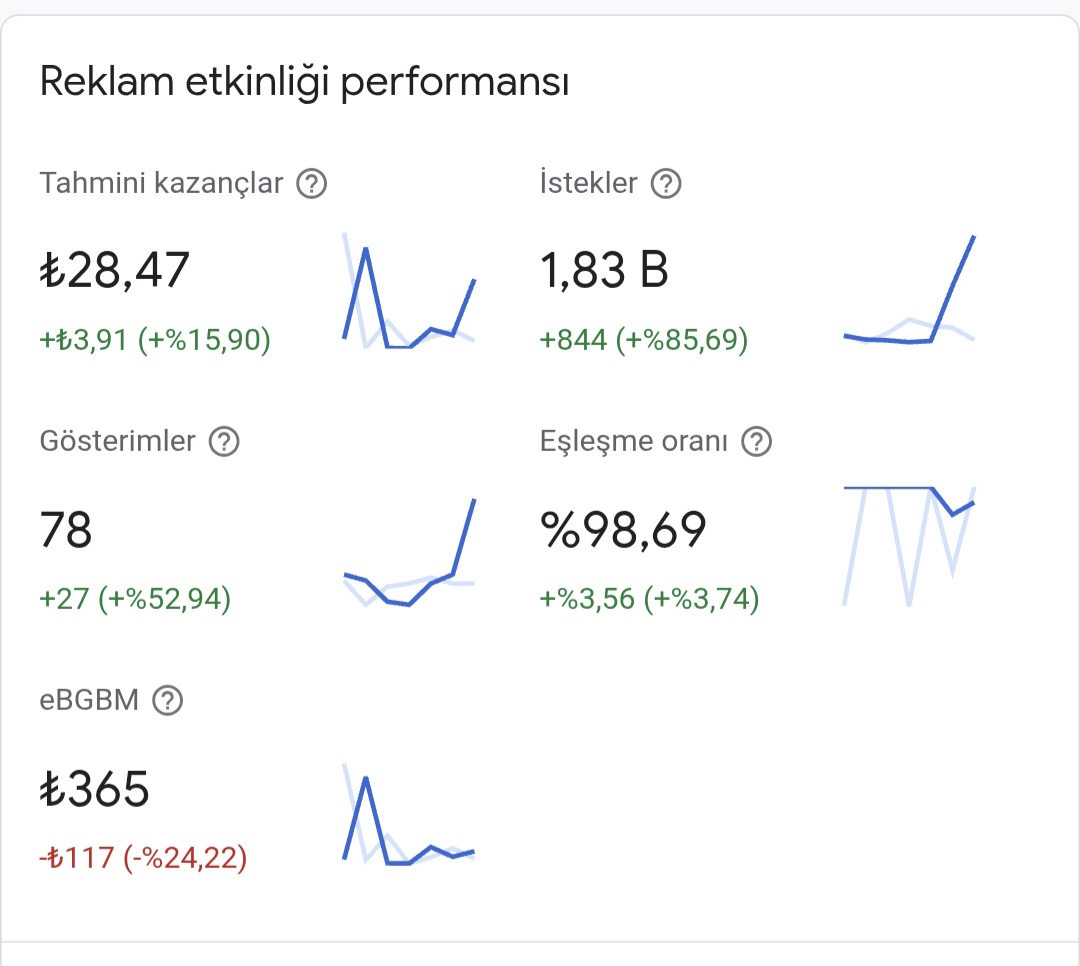Click the Eşleşme oranı sparkline chart
The image size is (1080, 966).
pos(909,546)
